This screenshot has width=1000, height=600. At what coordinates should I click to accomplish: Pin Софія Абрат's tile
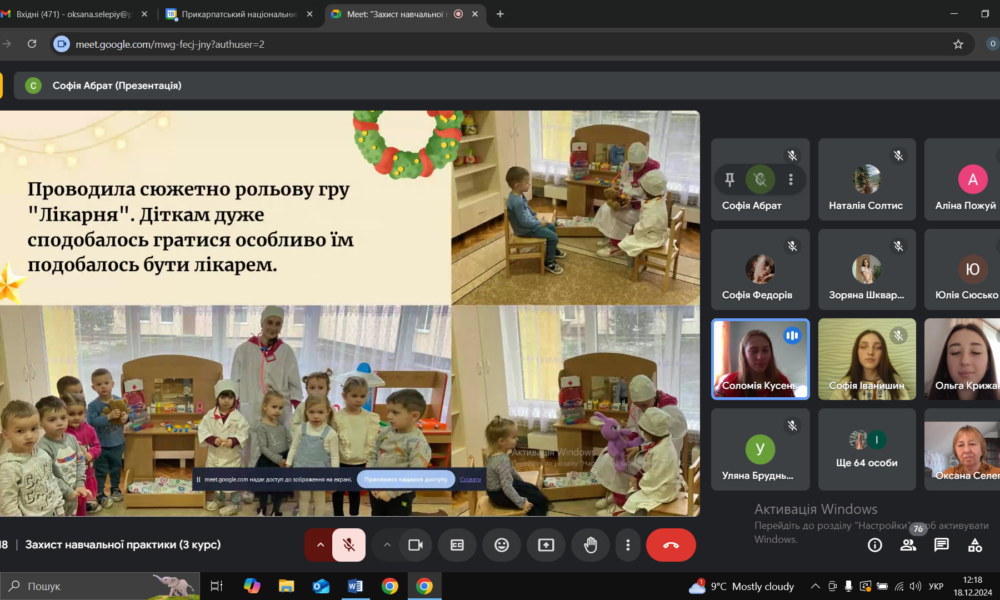730,180
